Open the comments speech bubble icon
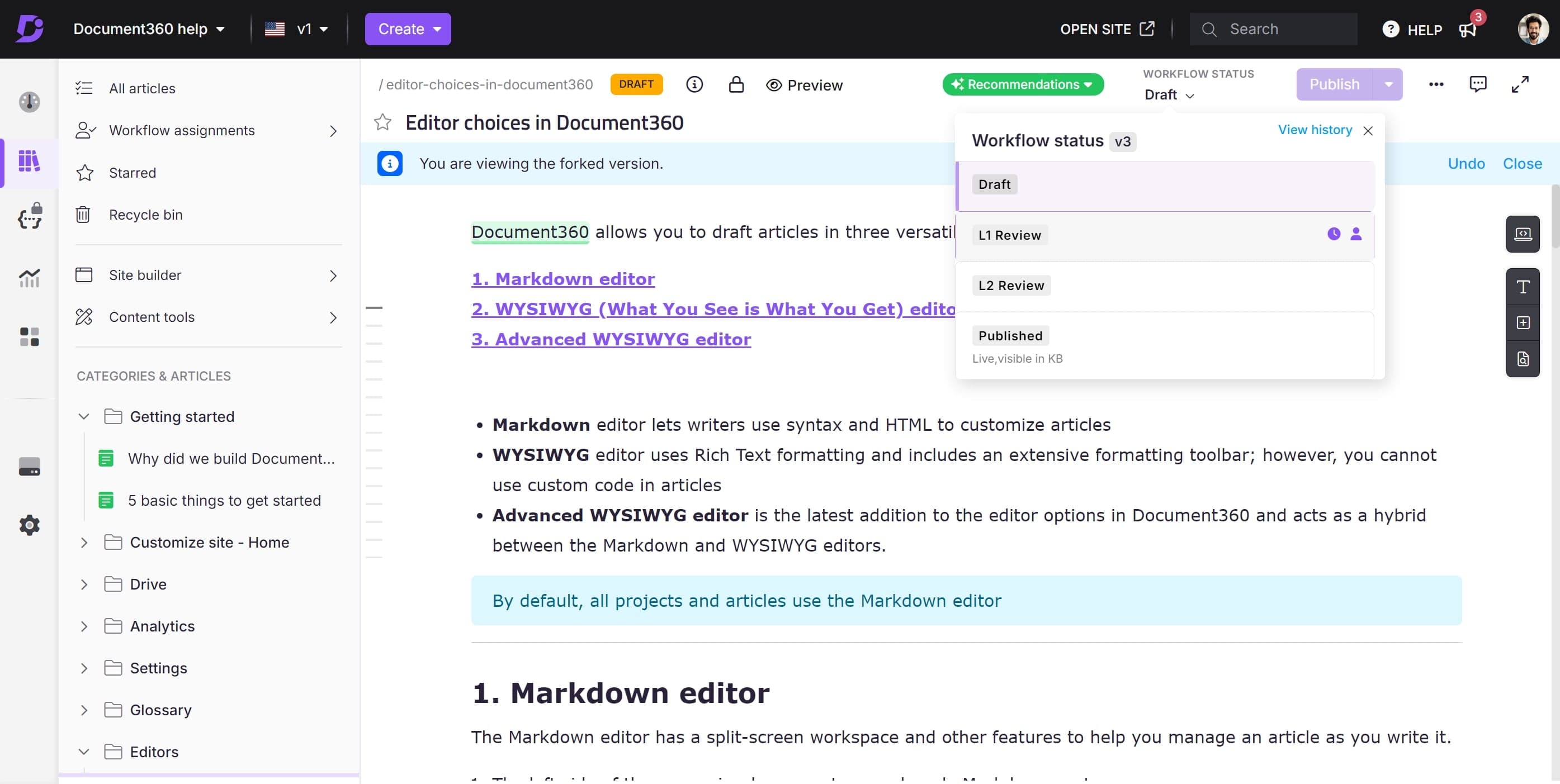 (x=1478, y=85)
